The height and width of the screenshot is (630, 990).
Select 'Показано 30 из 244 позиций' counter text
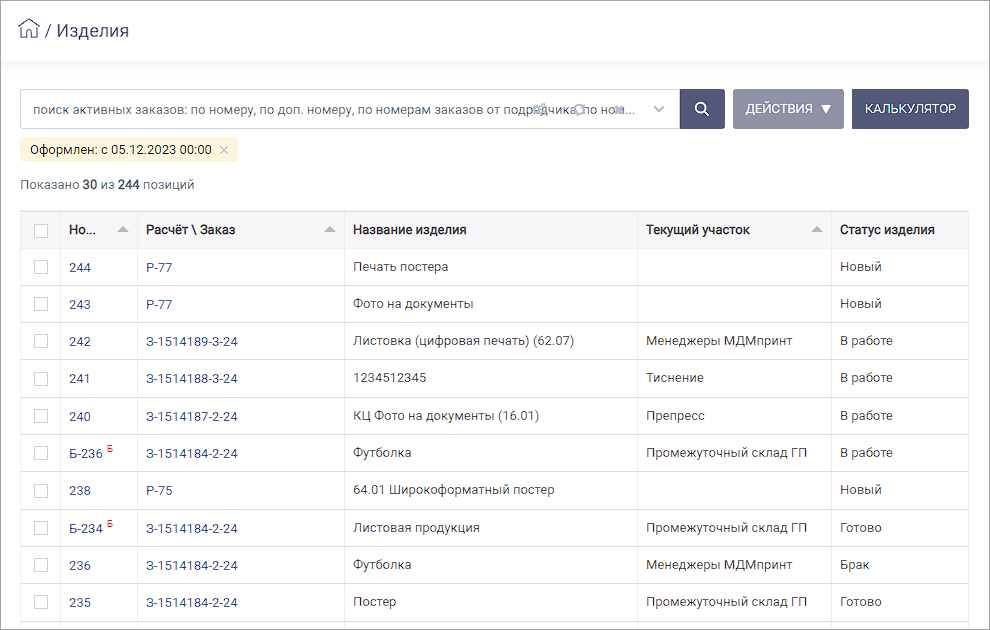[x=107, y=185]
